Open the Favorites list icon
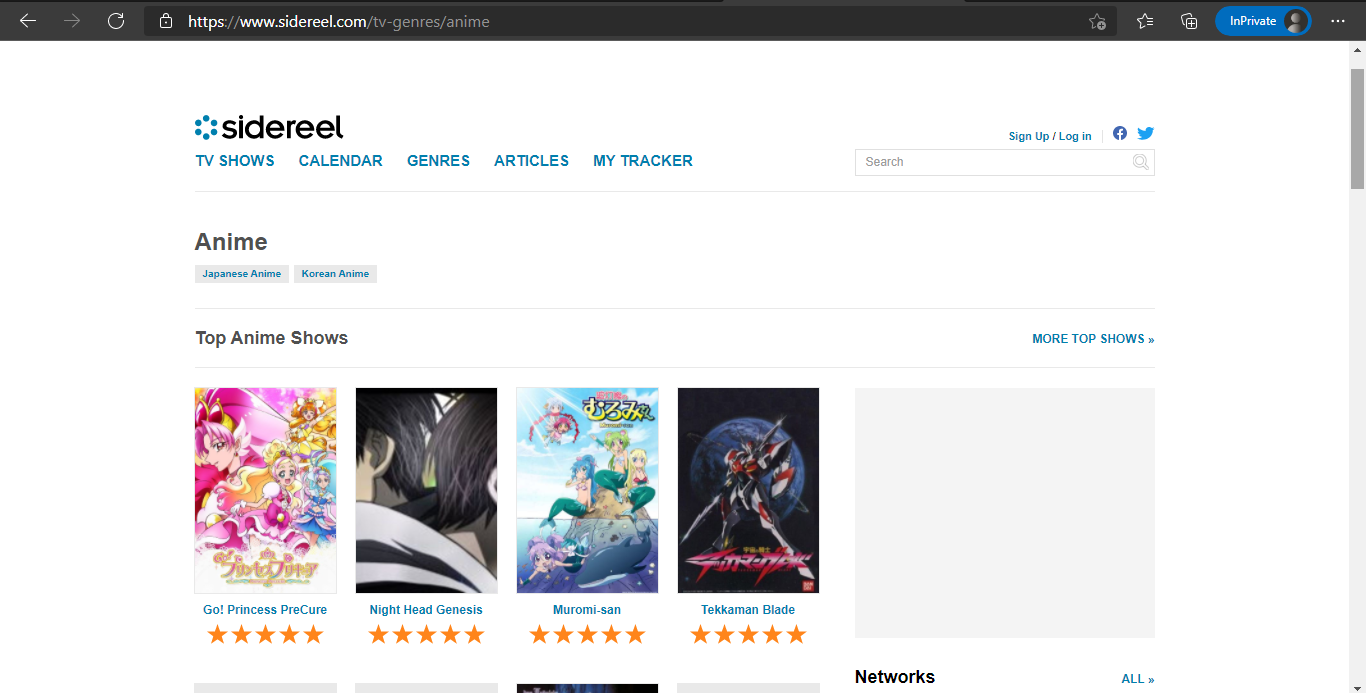This screenshot has width=1366, height=693. point(1145,21)
